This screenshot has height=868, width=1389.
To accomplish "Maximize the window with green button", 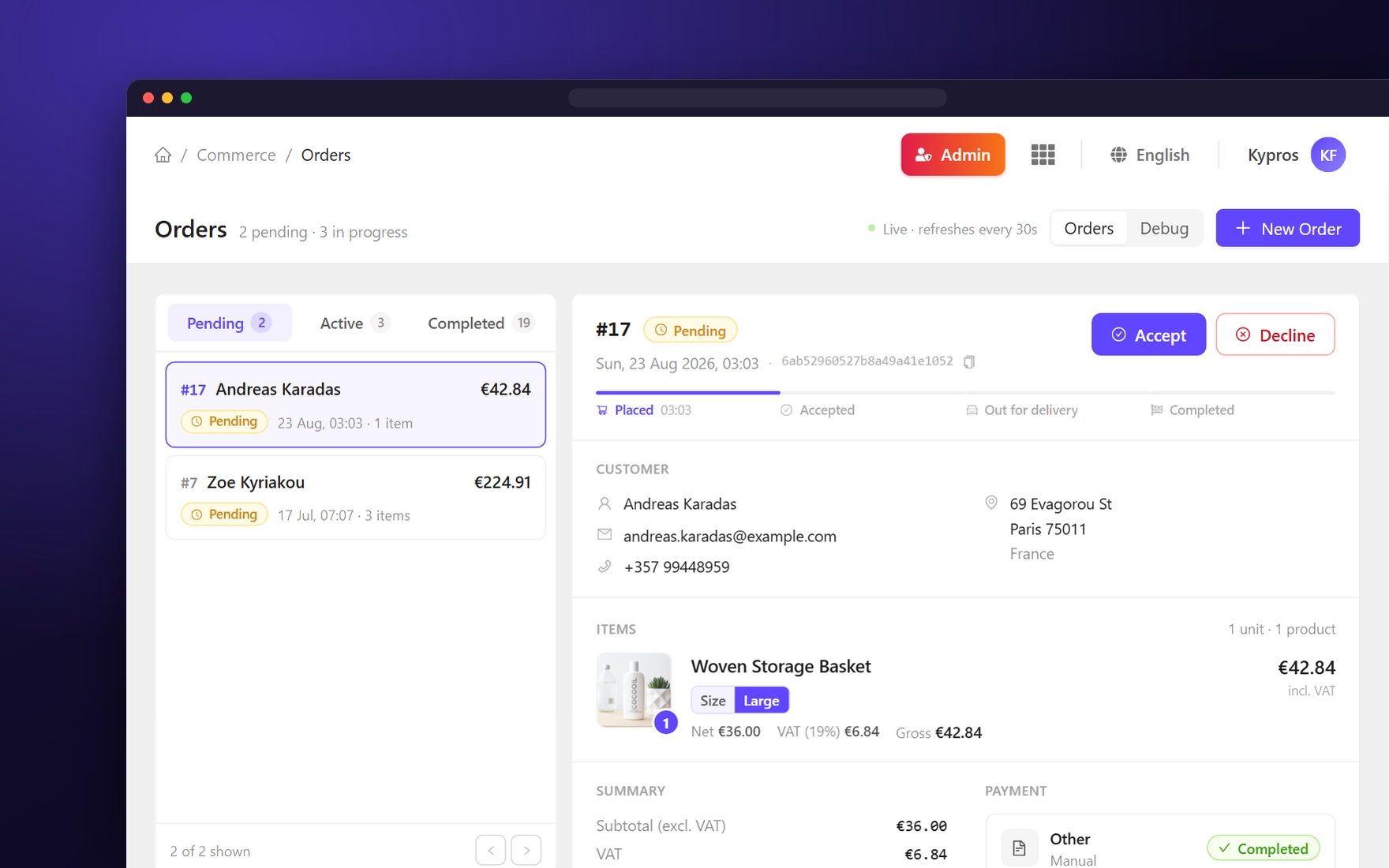I will pos(186,98).
